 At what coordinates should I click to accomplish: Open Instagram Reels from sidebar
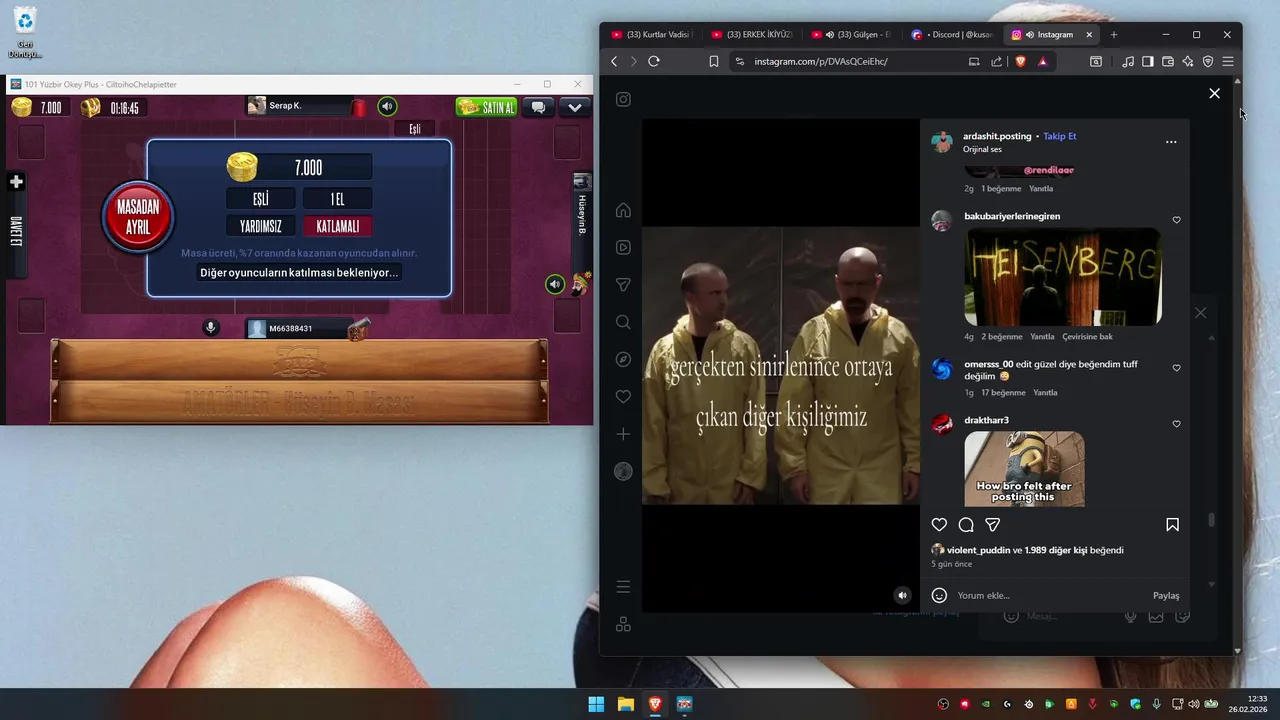coord(623,247)
